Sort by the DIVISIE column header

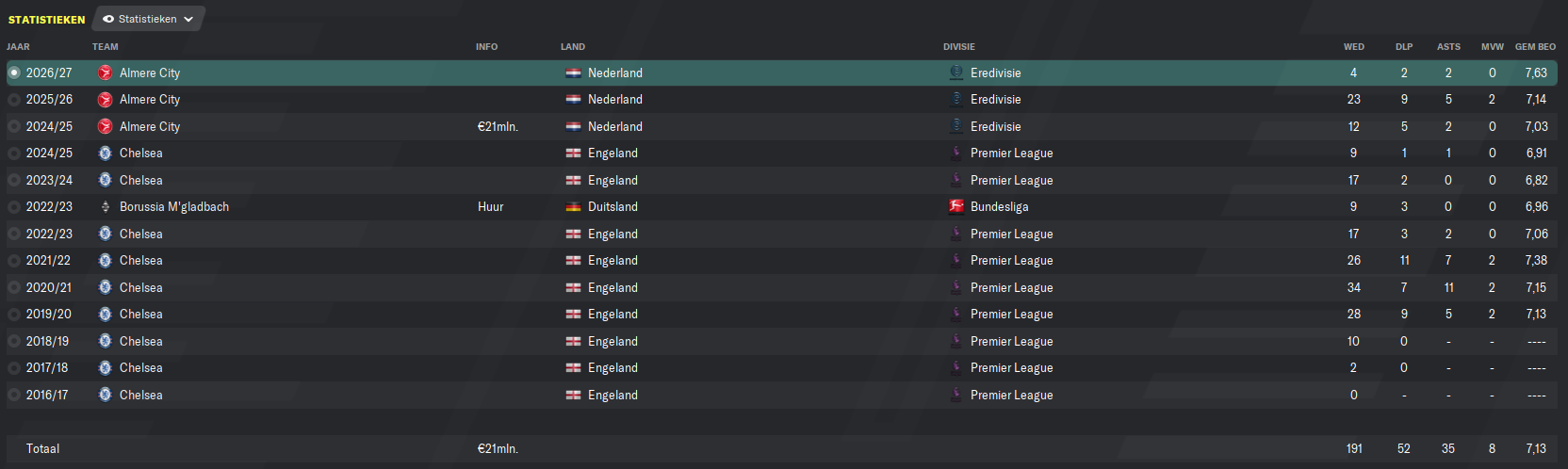tap(959, 46)
